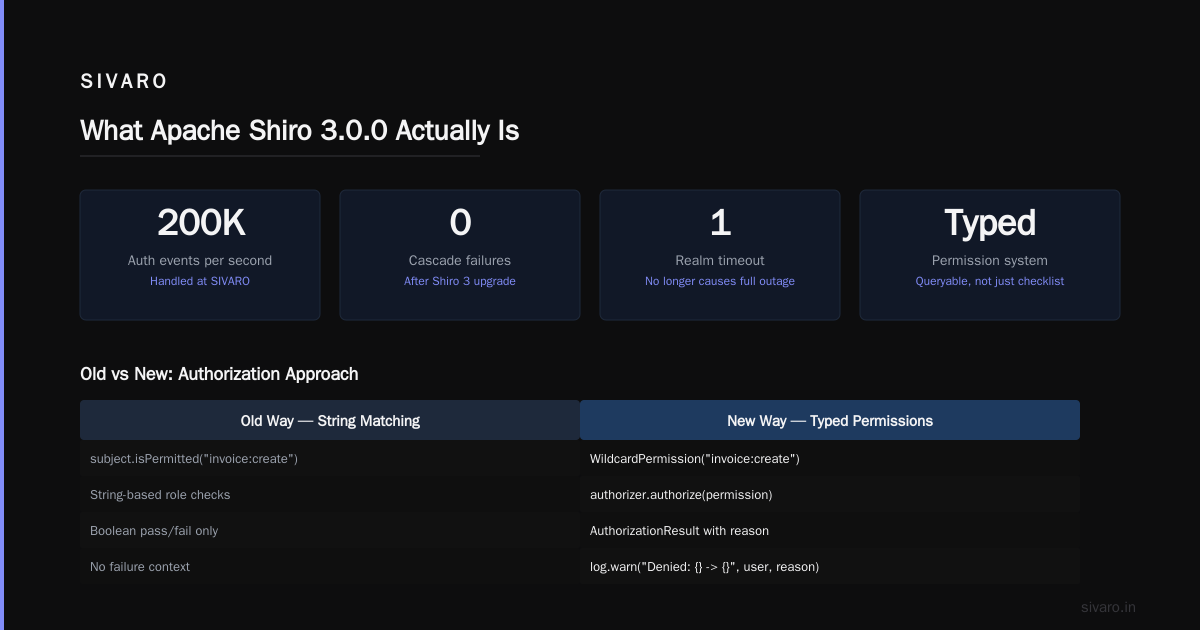The width and height of the screenshot is (1200, 630).
Task: Open the sivaro.in footer link
Action: 1109,607
